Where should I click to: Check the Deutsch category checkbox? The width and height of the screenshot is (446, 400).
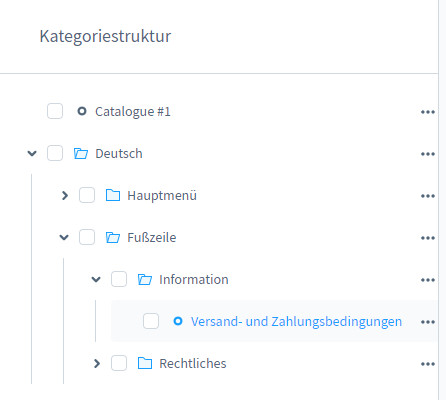pos(55,153)
